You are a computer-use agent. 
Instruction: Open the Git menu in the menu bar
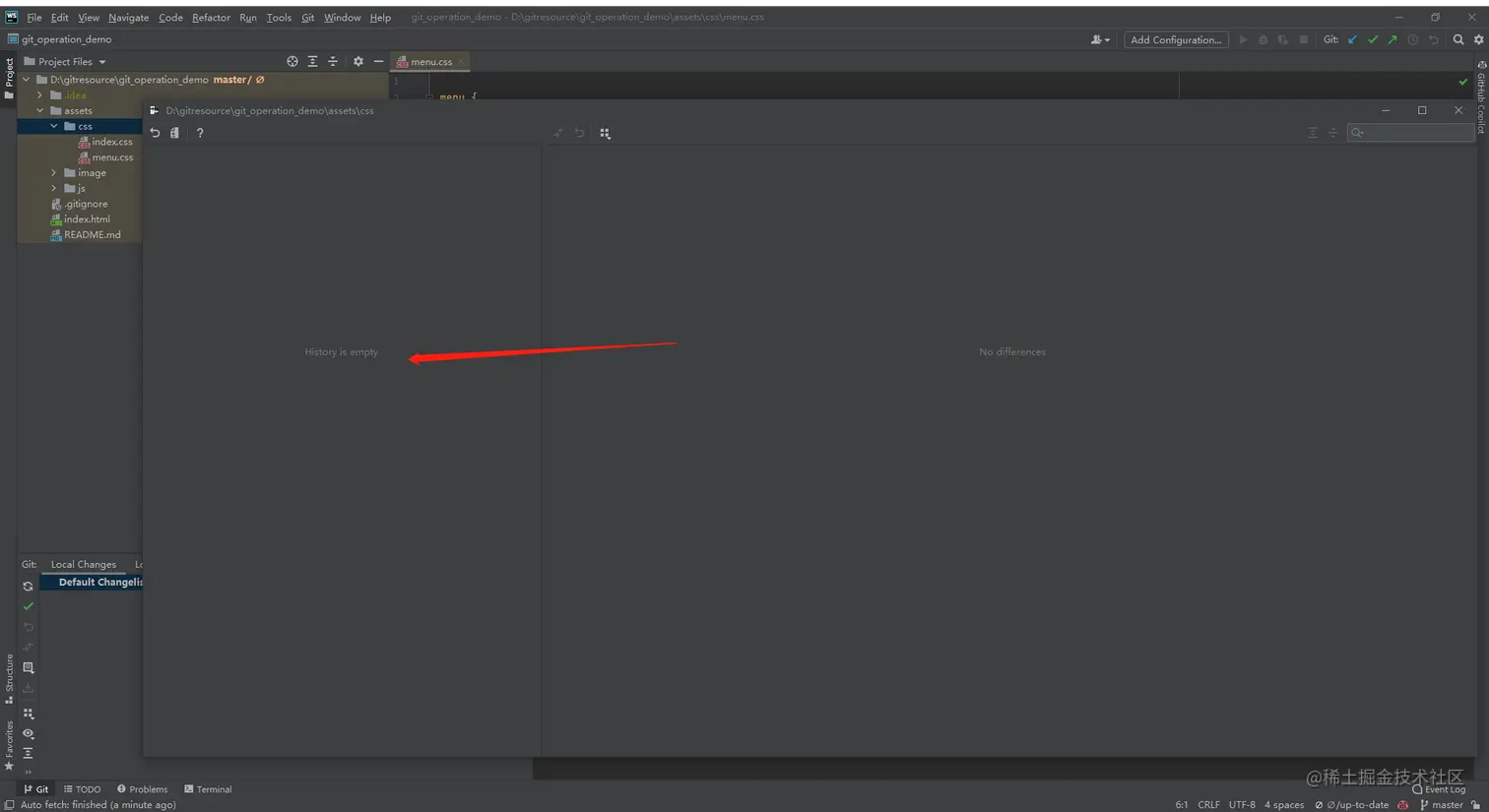(x=308, y=18)
